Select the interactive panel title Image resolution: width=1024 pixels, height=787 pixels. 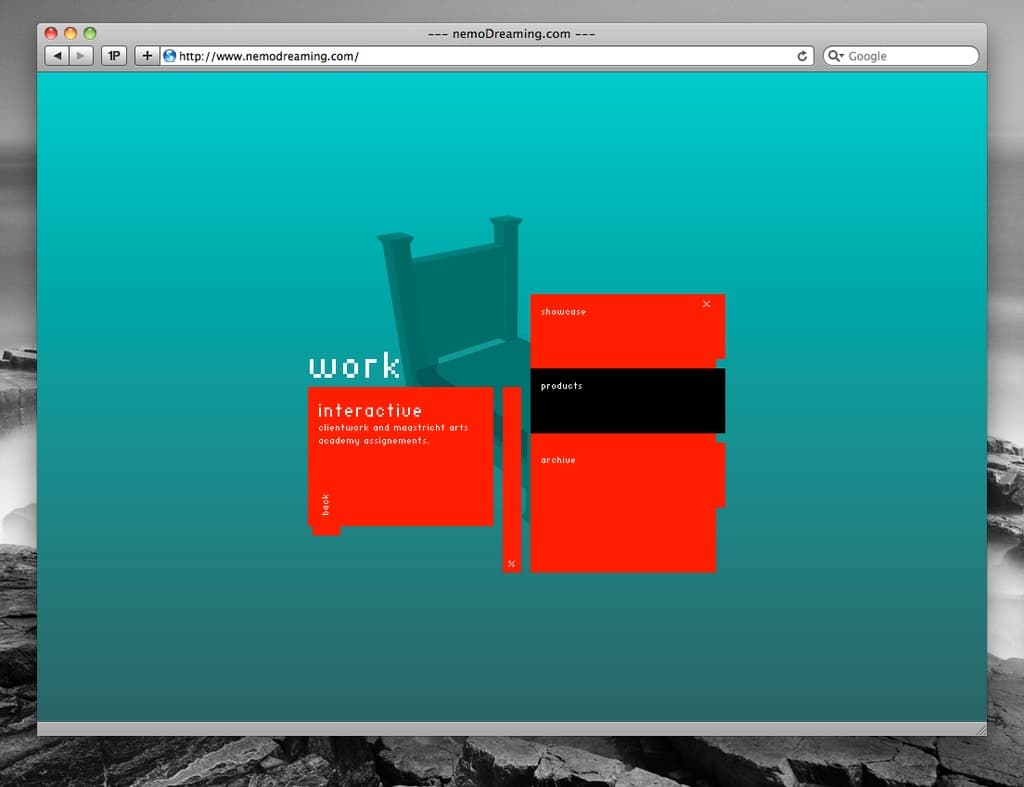pos(370,410)
